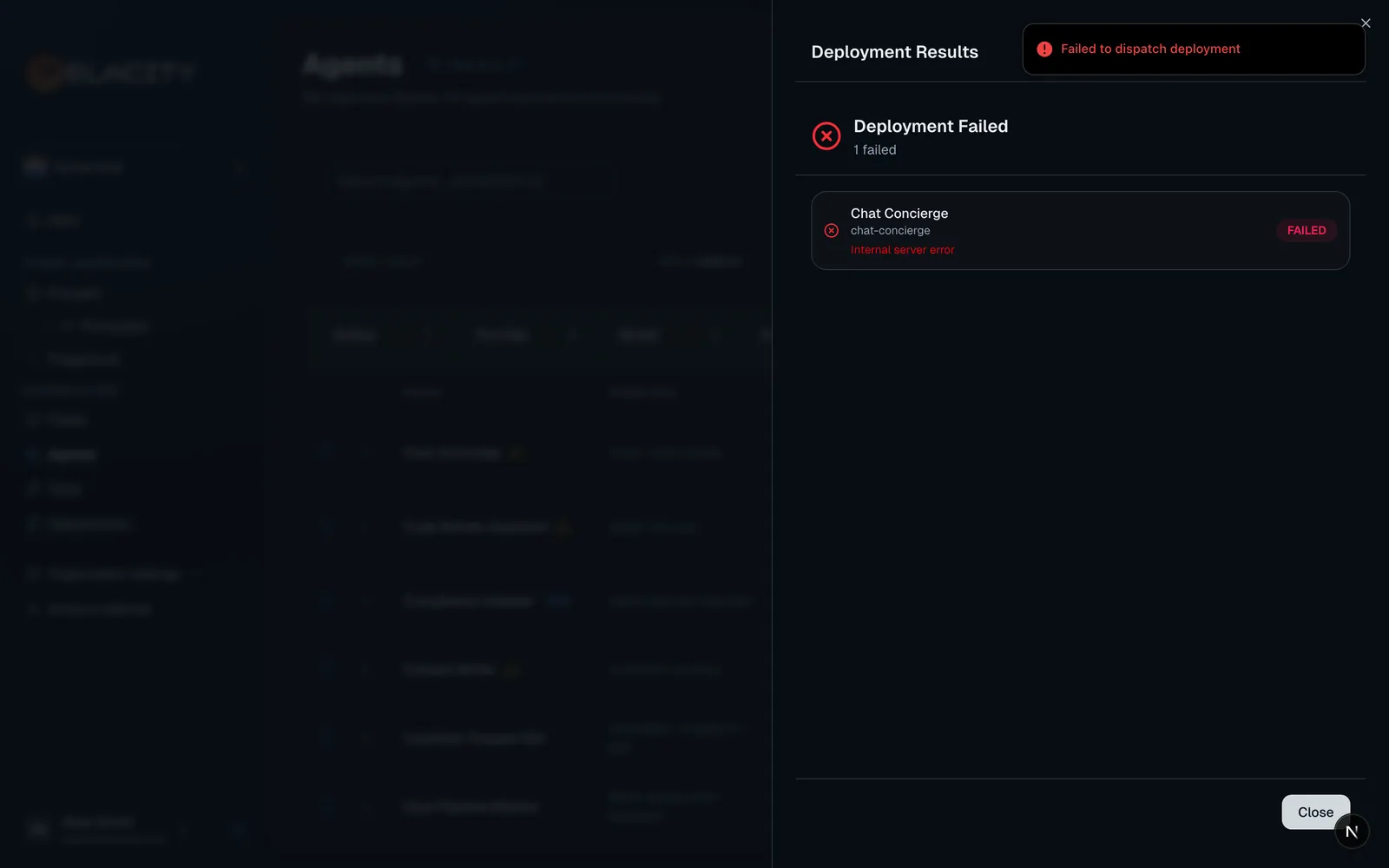
Task: Click the '1 failed' summary text
Action: 875,150
